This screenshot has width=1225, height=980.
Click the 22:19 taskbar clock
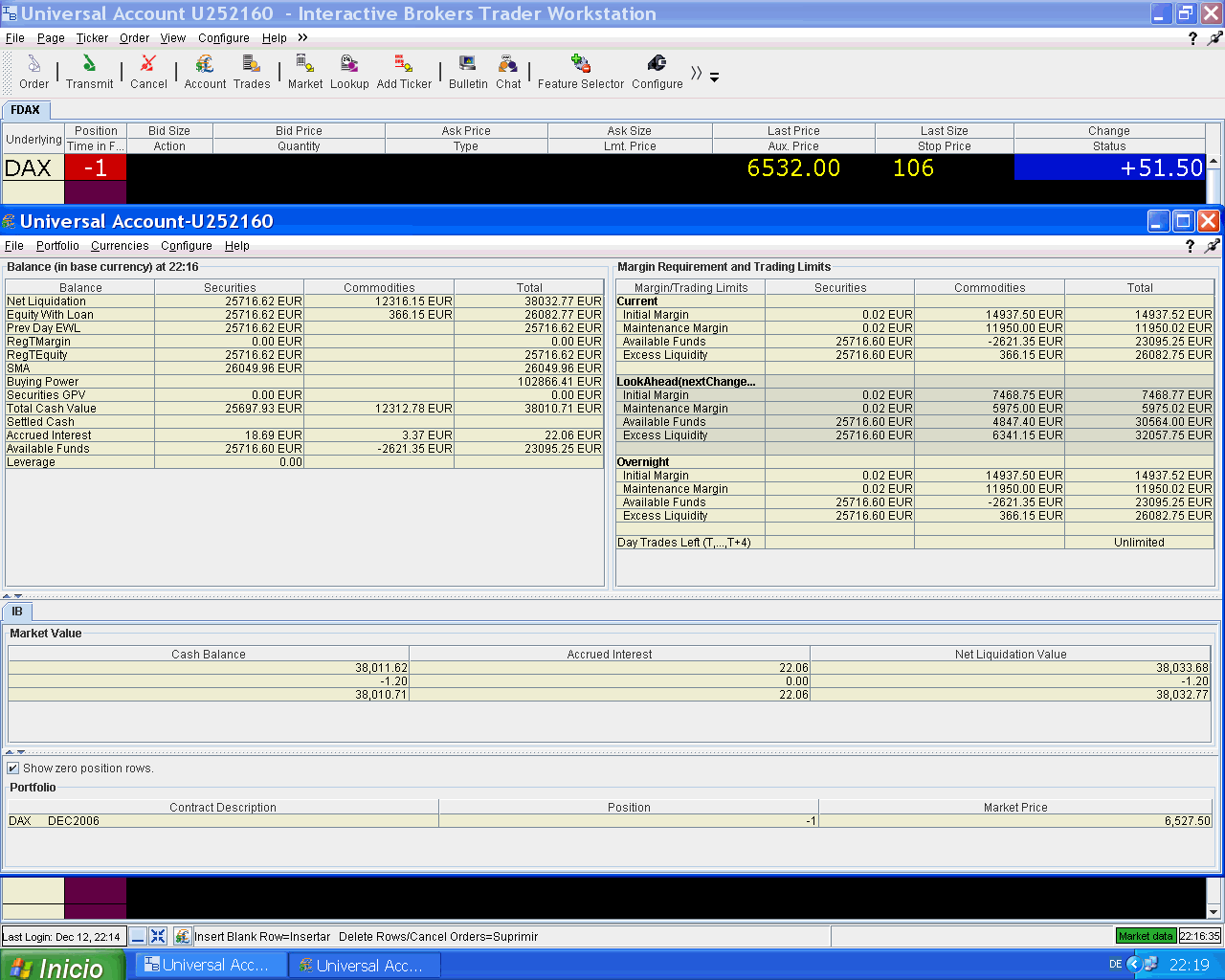click(1190, 965)
